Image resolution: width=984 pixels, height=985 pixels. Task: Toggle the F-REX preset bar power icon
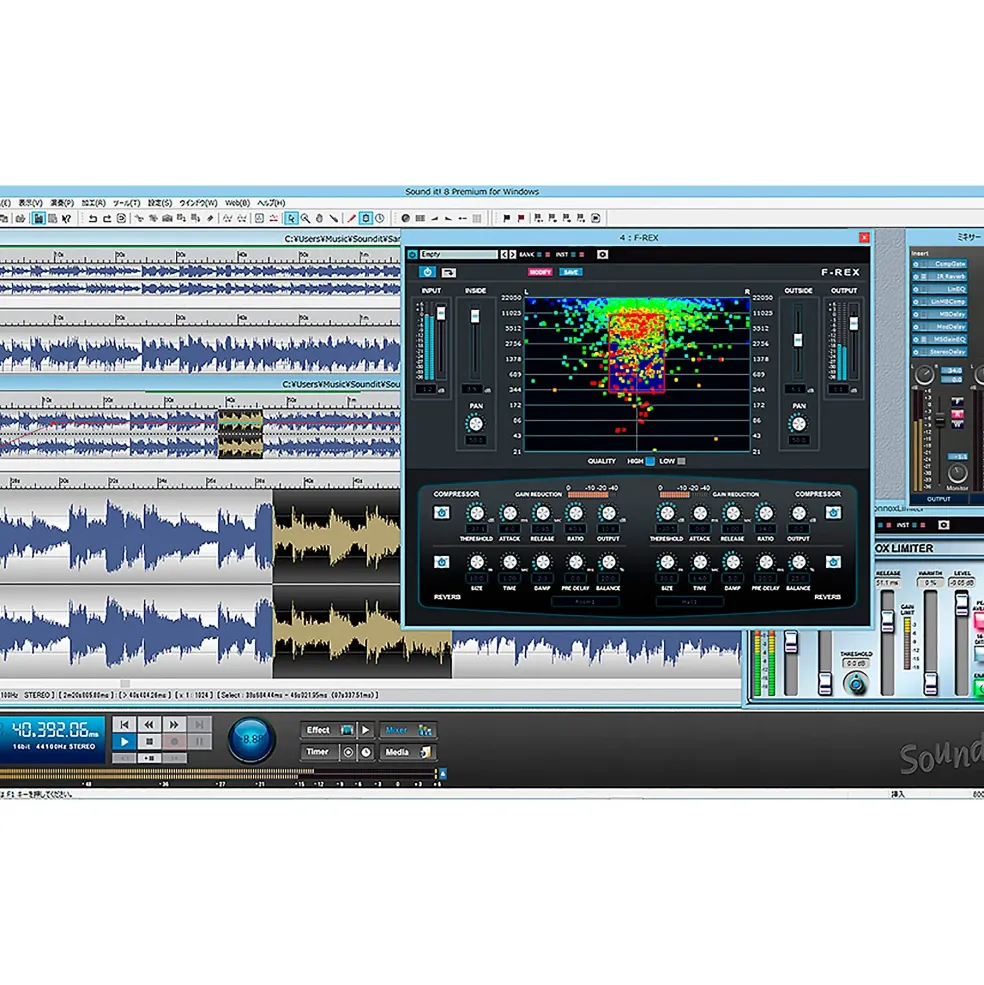[x=412, y=254]
